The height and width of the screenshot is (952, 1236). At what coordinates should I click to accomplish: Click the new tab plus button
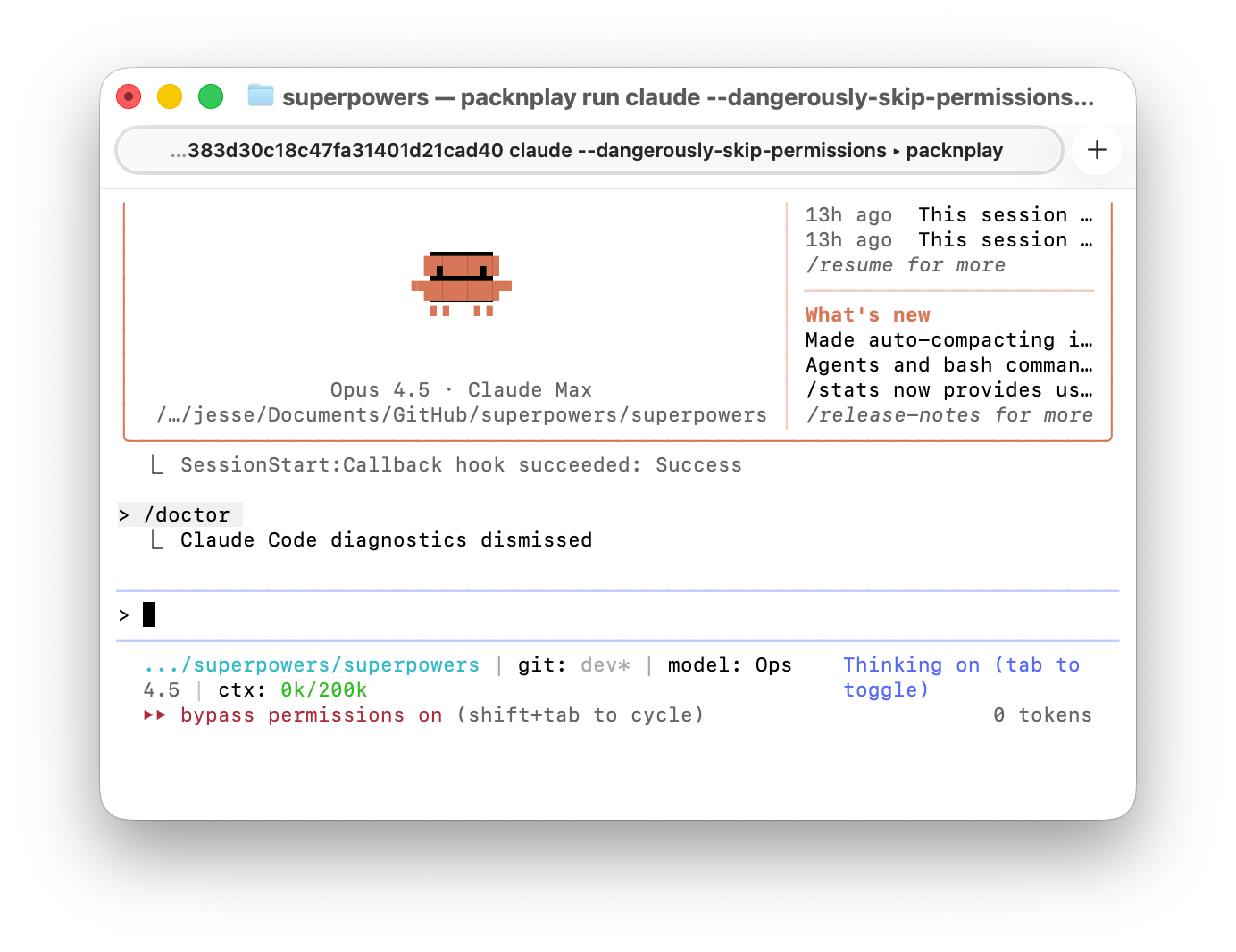coord(1096,150)
